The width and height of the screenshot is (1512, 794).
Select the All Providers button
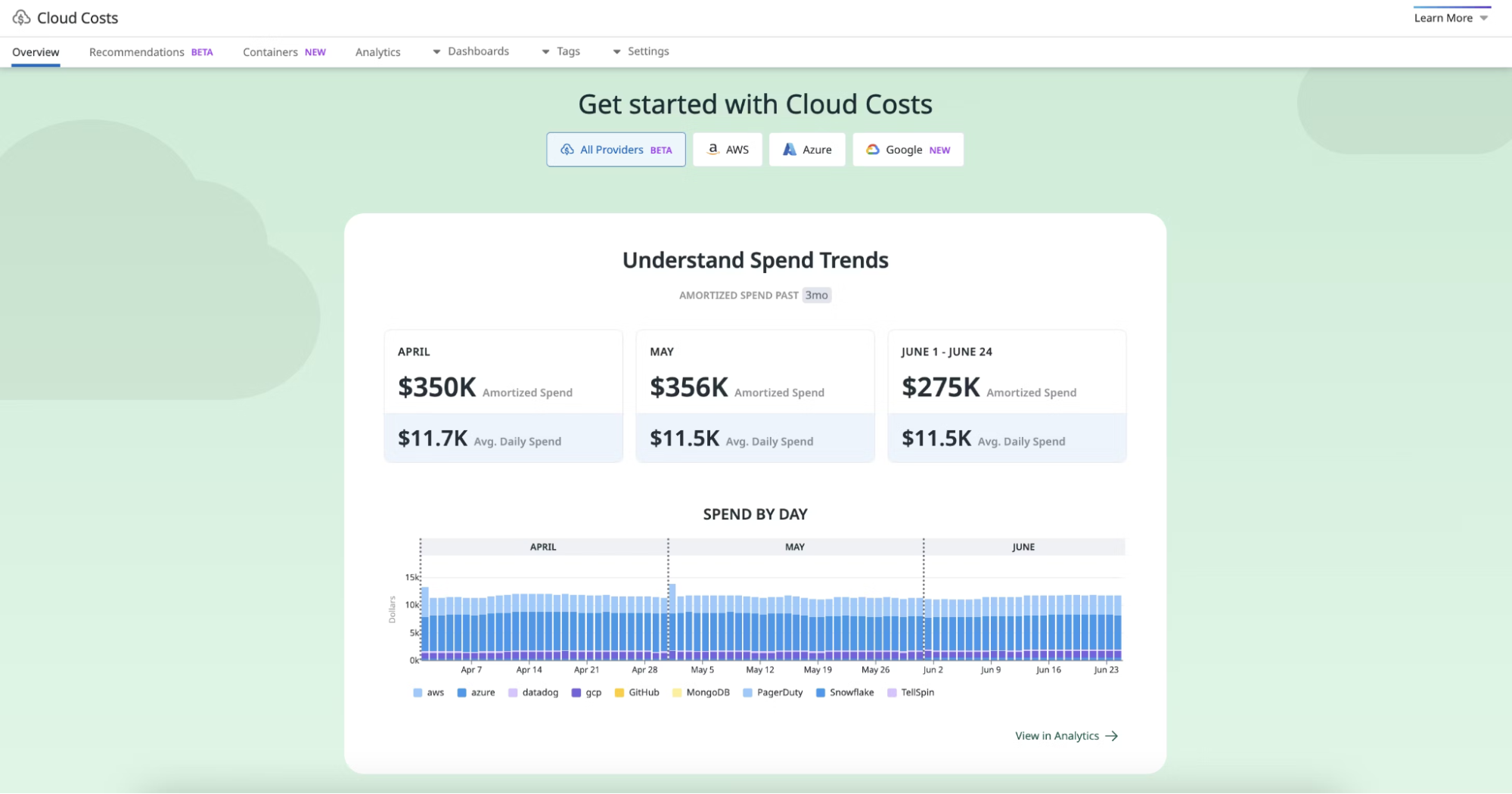(x=616, y=150)
